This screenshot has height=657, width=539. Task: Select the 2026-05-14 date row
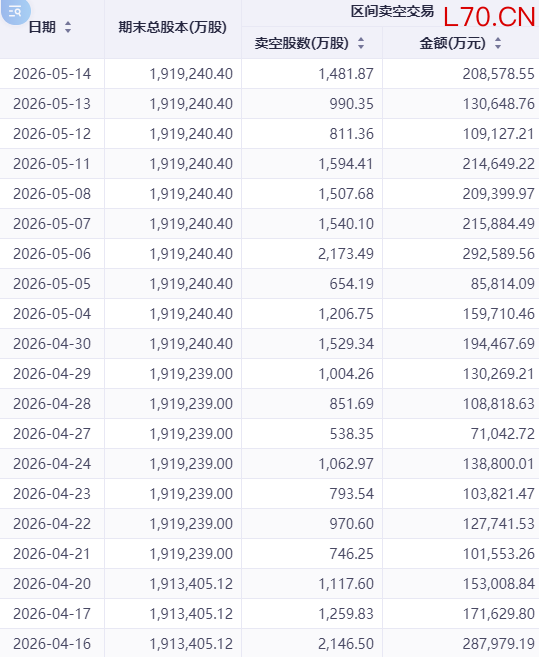tap(270, 74)
